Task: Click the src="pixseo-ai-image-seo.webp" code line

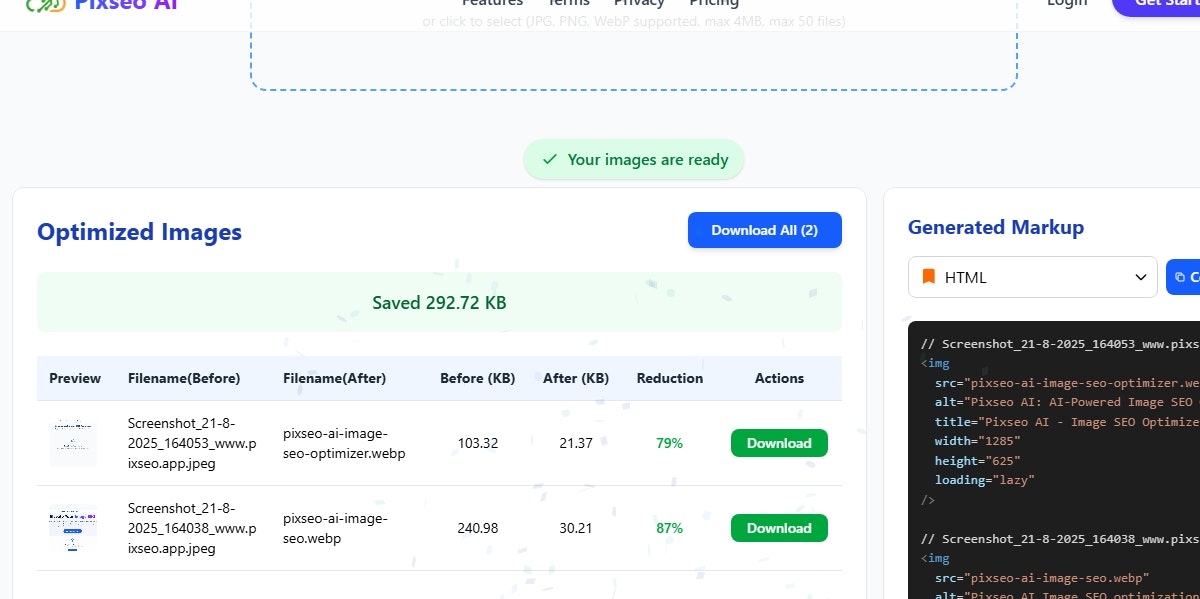Action: click(1043, 578)
